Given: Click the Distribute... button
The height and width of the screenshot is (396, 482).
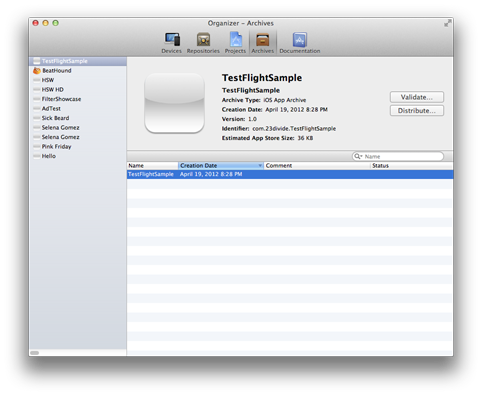Looking at the screenshot, I should point(417,111).
